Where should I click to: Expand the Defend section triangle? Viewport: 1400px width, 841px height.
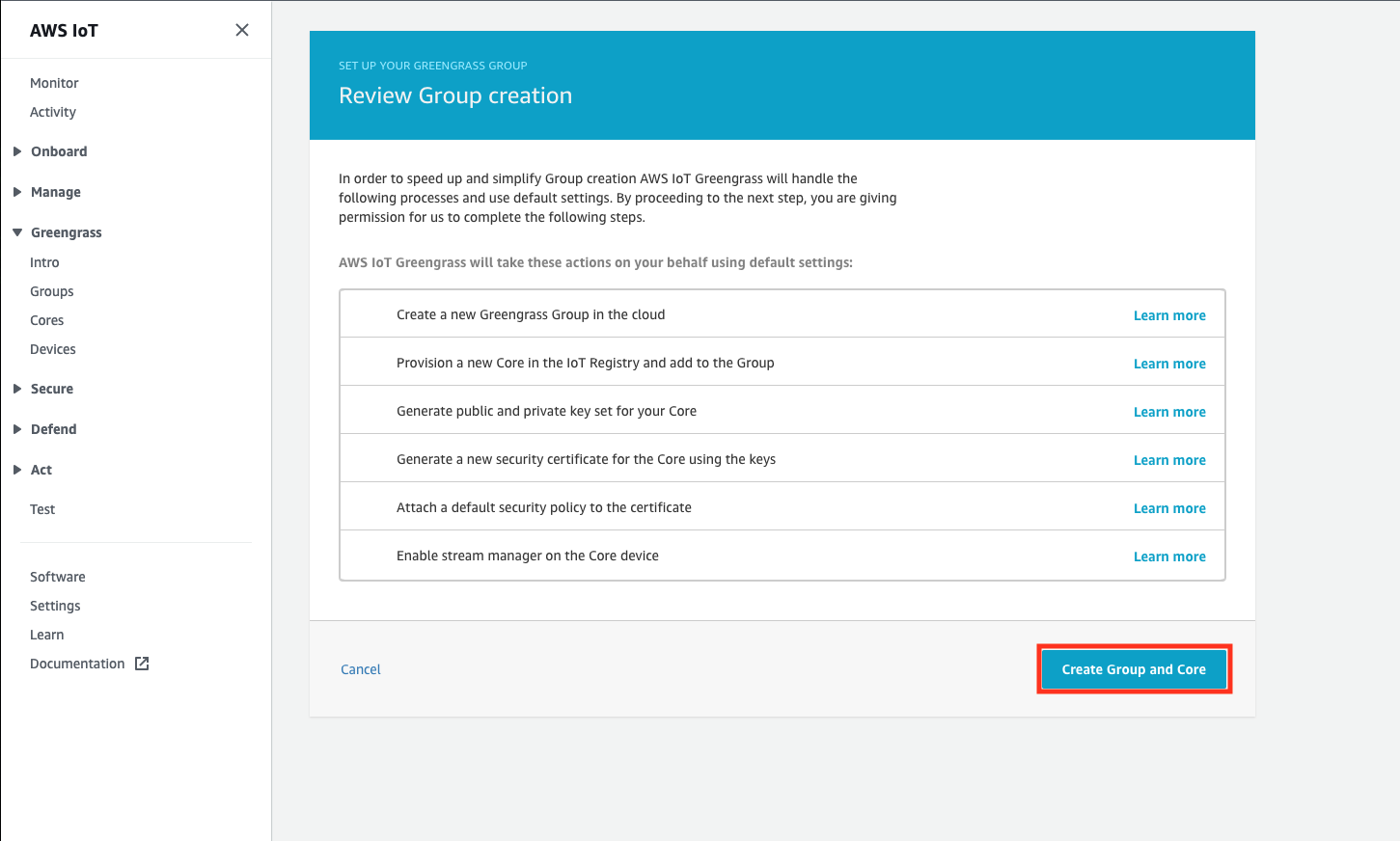pyautogui.click(x=17, y=429)
